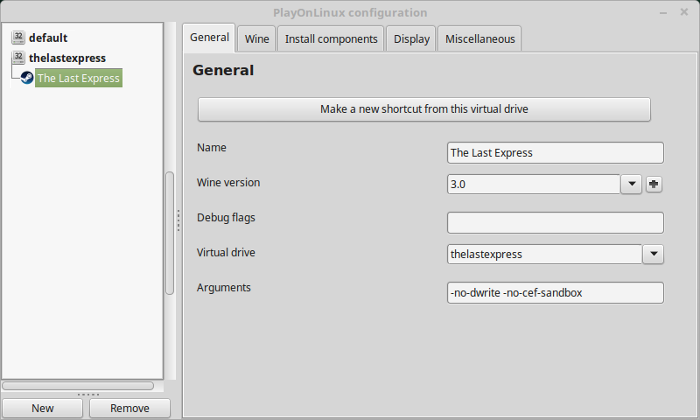Switch to the Wine tab
Image resolution: width=700 pixels, height=420 pixels.
coord(257,39)
